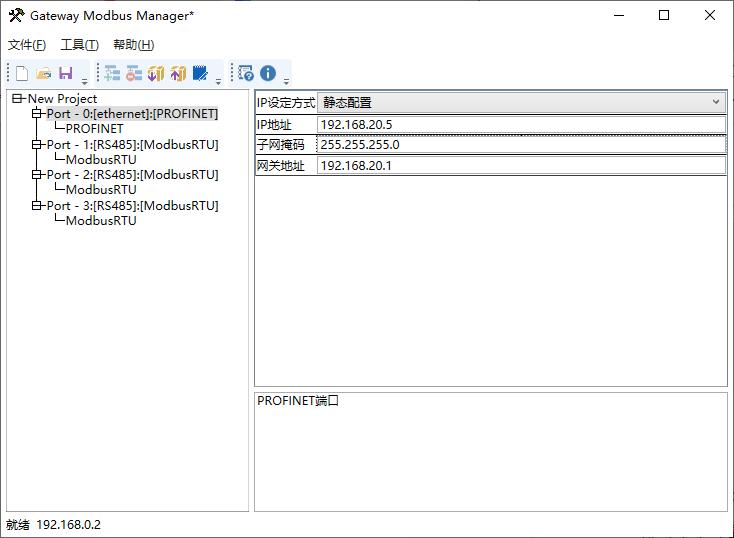The height and width of the screenshot is (538, 734).
Task: Click the Open project folder icon
Action: (44, 73)
